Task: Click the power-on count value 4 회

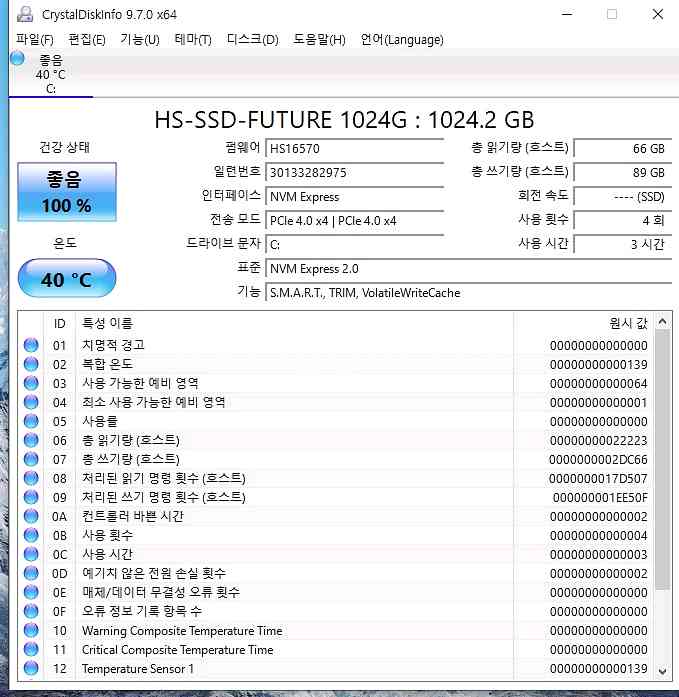Action: click(623, 220)
